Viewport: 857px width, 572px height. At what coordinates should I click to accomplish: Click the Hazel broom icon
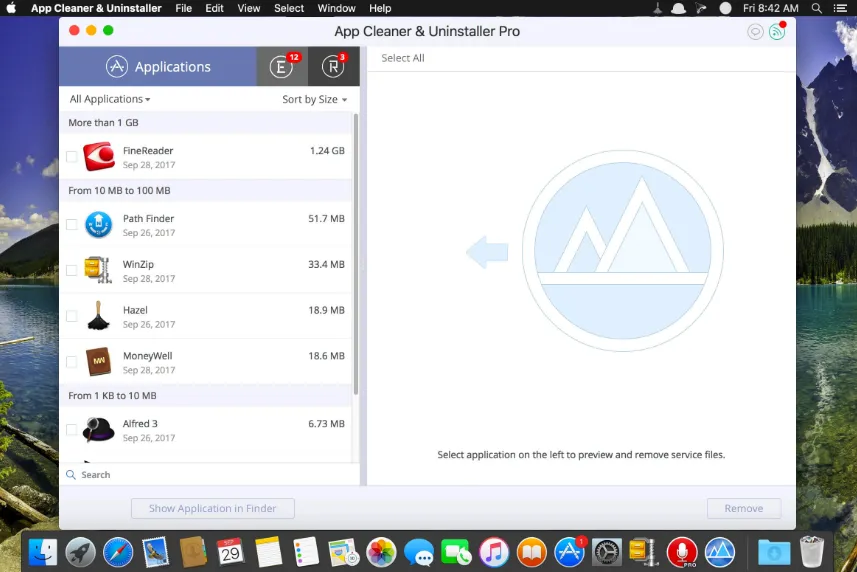click(x=99, y=316)
